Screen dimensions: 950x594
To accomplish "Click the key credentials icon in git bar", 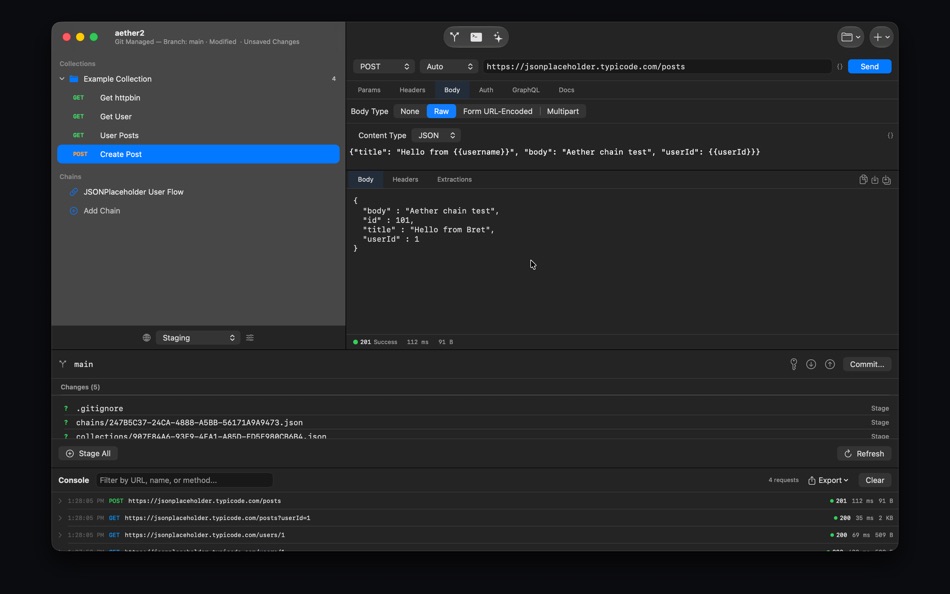I will coord(794,364).
